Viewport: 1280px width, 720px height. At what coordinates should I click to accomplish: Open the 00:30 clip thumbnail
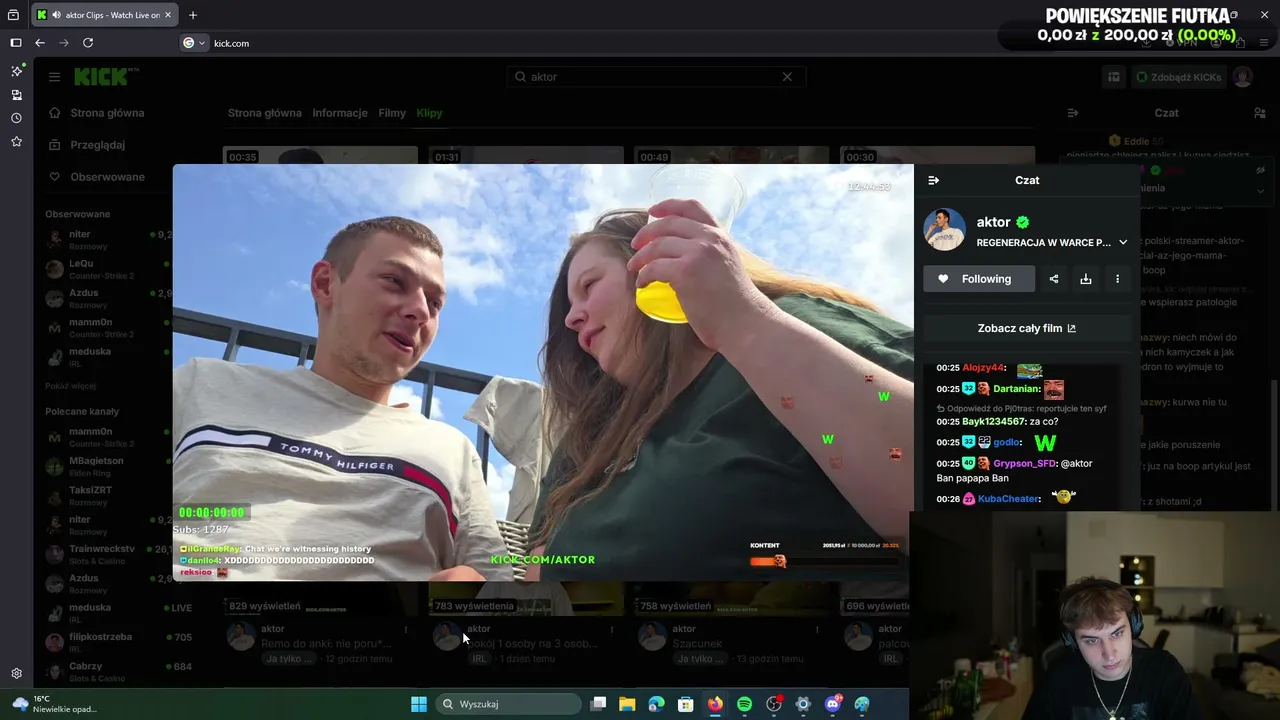pyautogui.click(x=937, y=155)
